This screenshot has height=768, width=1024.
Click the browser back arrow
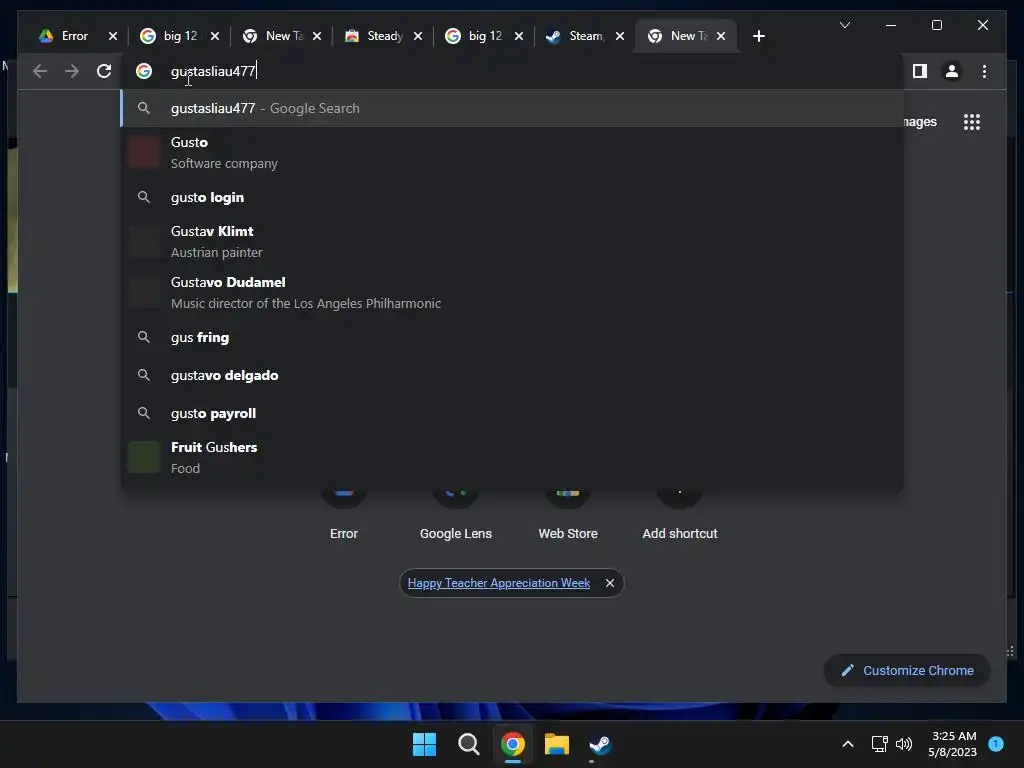[40, 71]
